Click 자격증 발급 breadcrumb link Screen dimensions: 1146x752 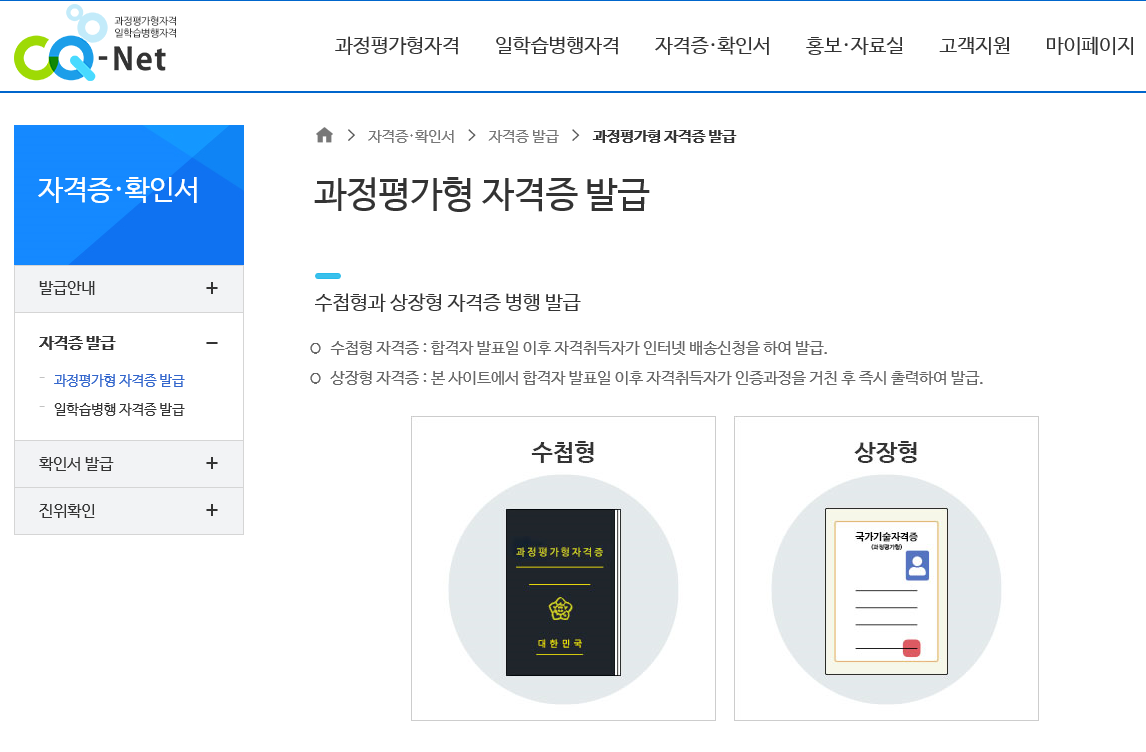523,136
